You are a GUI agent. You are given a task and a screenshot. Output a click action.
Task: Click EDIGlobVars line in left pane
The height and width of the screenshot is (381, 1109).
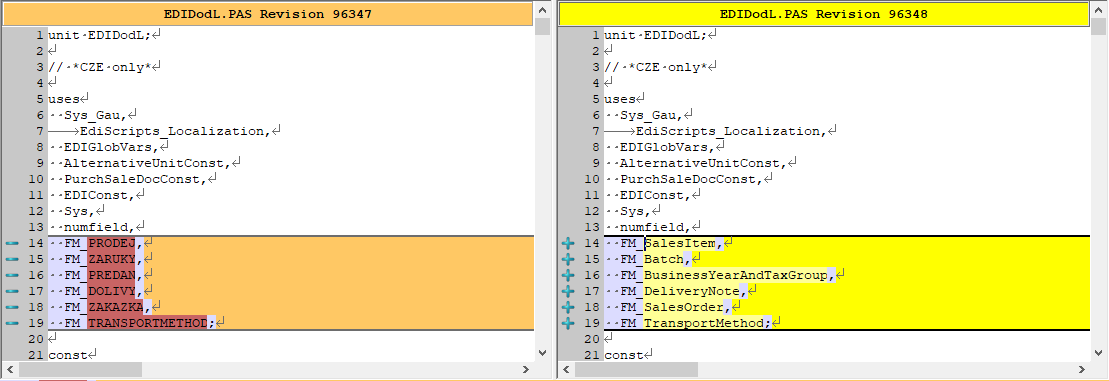(112, 147)
